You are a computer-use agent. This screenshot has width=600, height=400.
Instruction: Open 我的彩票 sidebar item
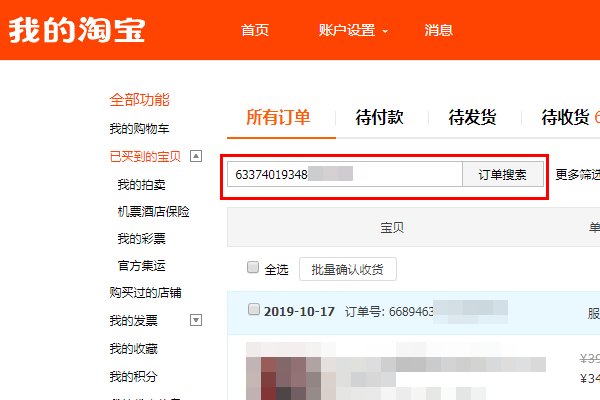pyautogui.click(x=141, y=238)
